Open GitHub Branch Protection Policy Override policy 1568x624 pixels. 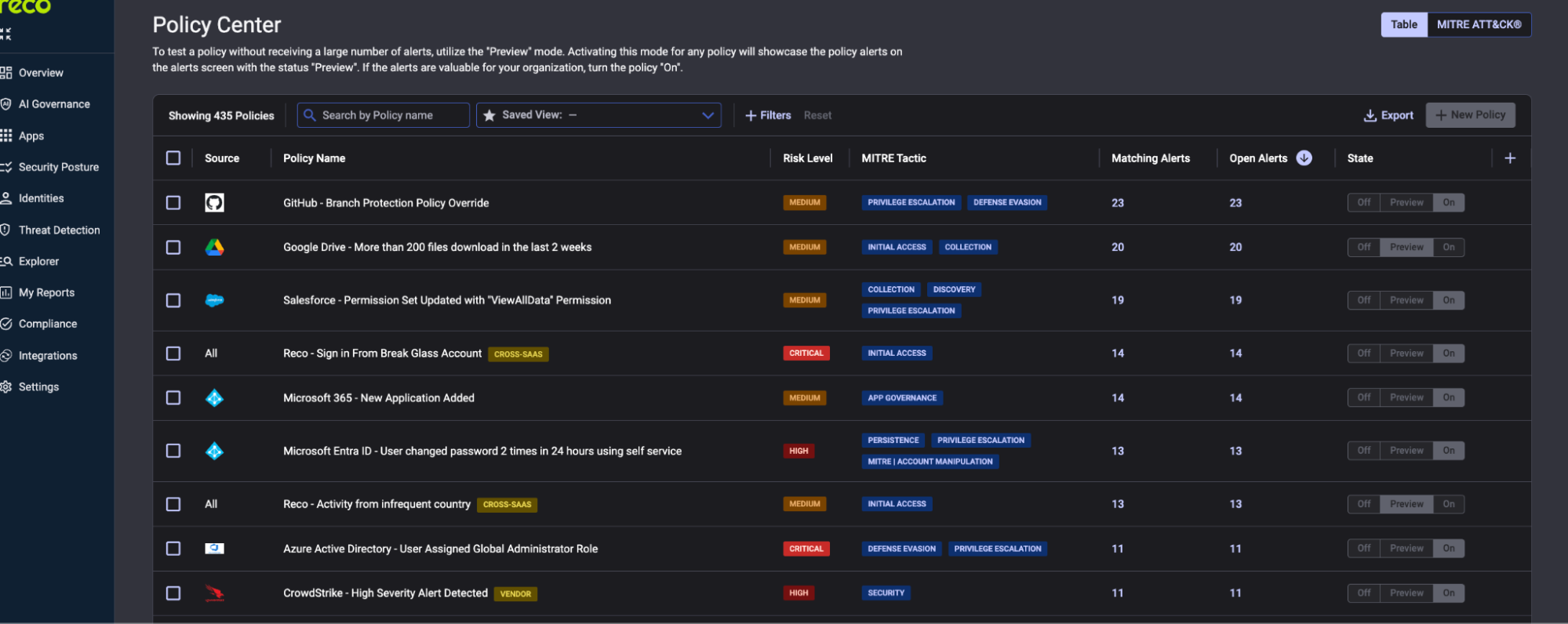(386, 203)
